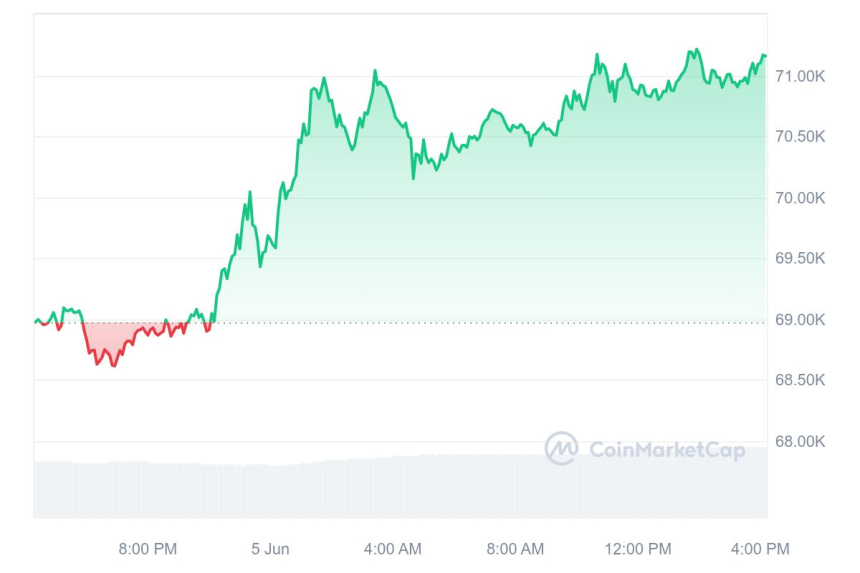Select the 4:00 PM time label
860x573 pixels.
pos(761,548)
